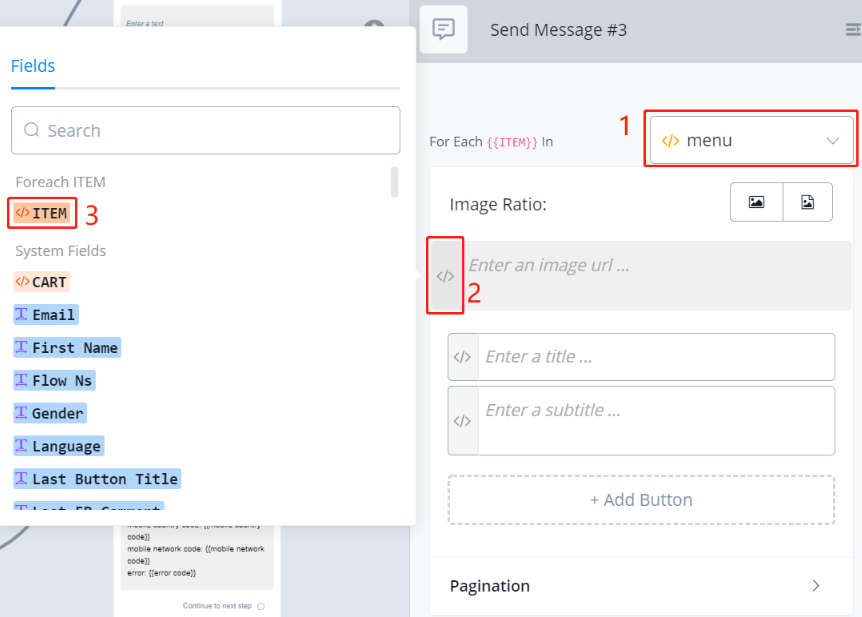This screenshot has height=617, width=862.
Task: Click the Send Message chat bubble icon
Action: coord(443,29)
